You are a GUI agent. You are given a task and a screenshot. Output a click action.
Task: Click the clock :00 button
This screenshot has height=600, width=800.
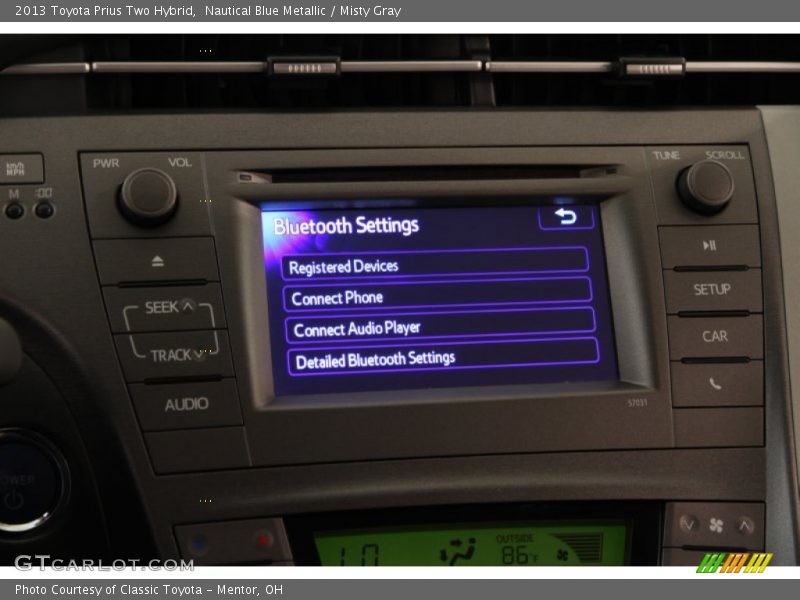pos(44,209)
